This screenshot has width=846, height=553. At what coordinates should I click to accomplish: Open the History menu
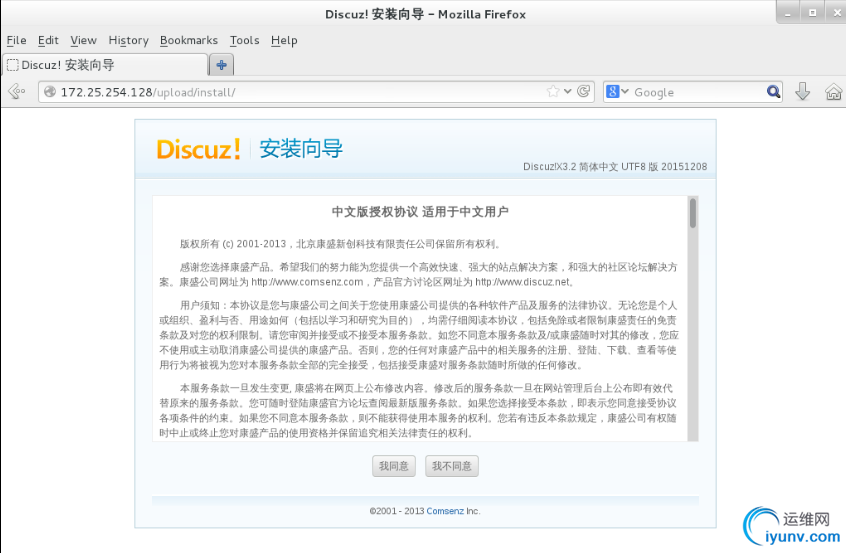point(128,40)
